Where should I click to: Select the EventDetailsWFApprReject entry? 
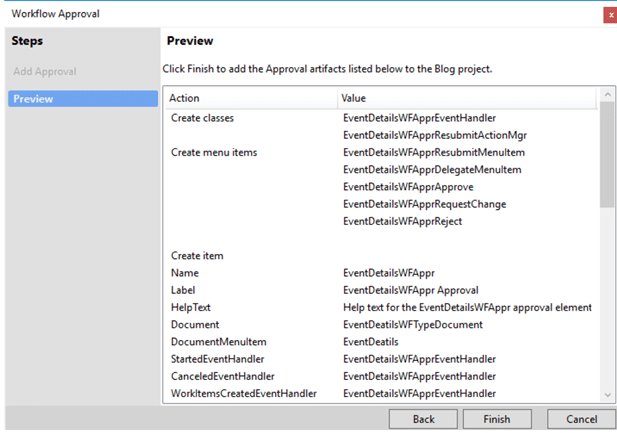[x=402, y=221]
